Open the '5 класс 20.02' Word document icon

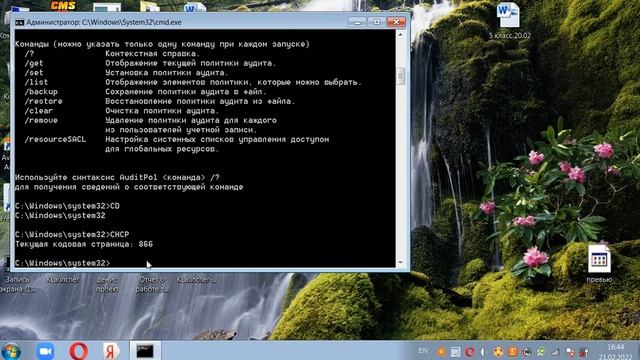tap(508, 16)
